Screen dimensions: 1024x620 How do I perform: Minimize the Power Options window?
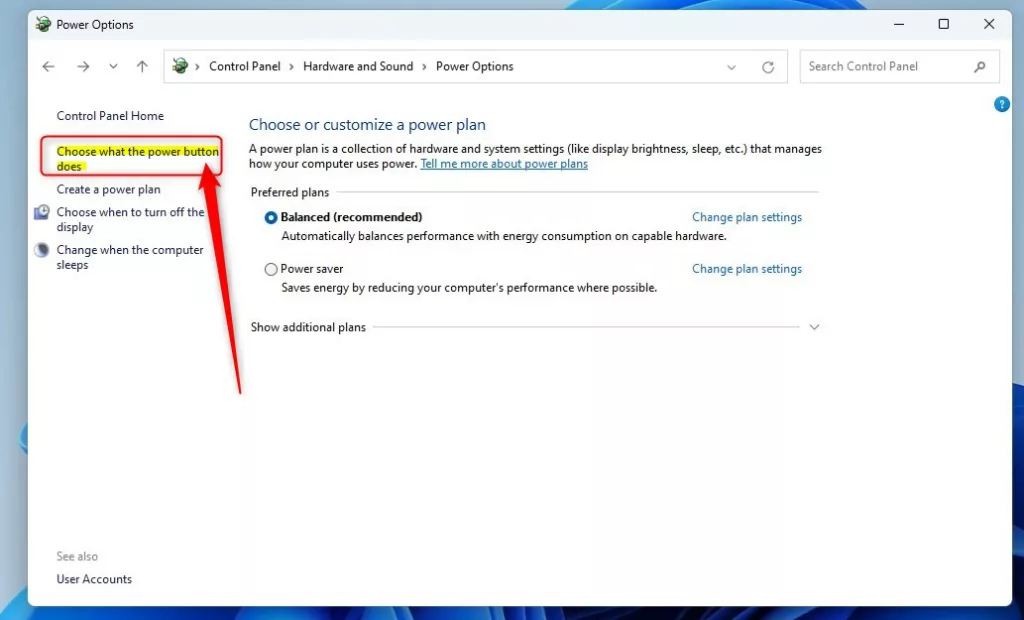point(899,24)
